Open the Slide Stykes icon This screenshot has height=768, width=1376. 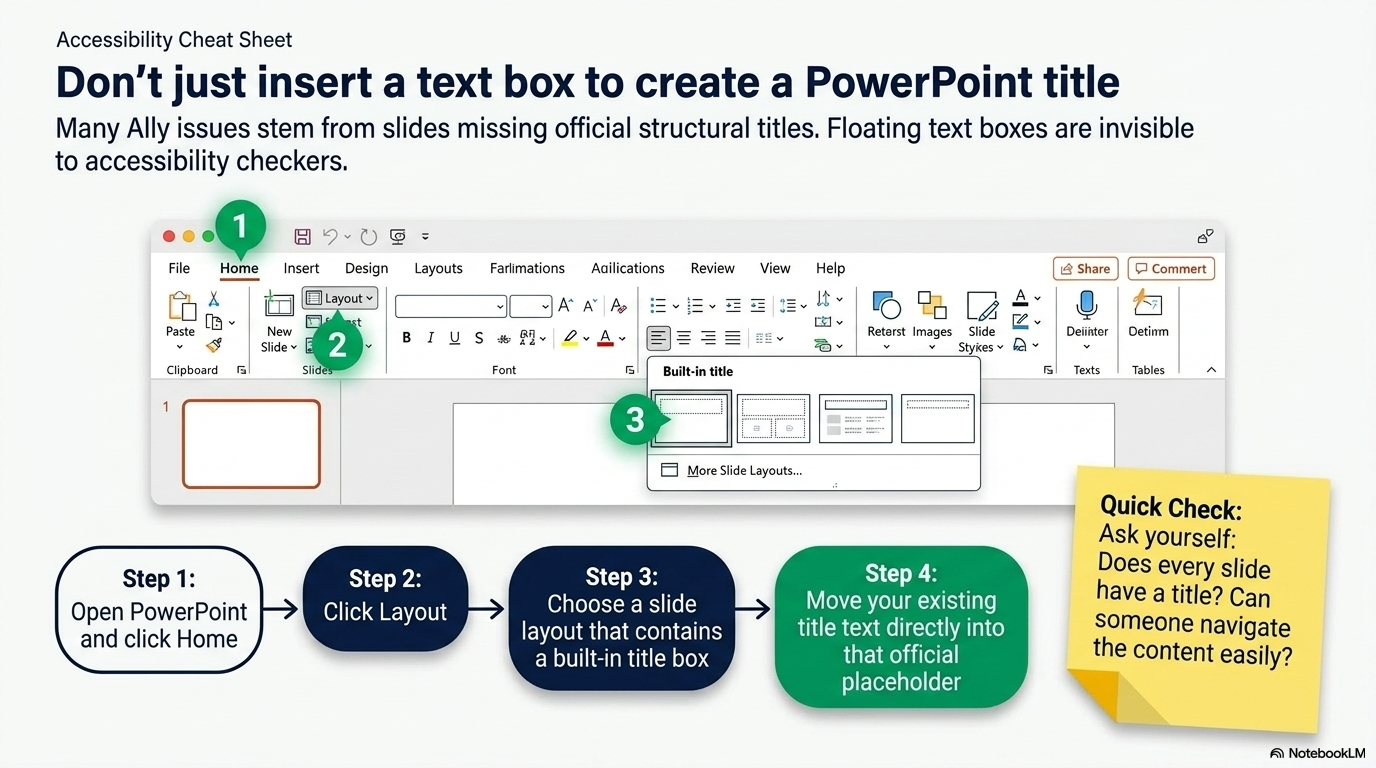point(982,305)
